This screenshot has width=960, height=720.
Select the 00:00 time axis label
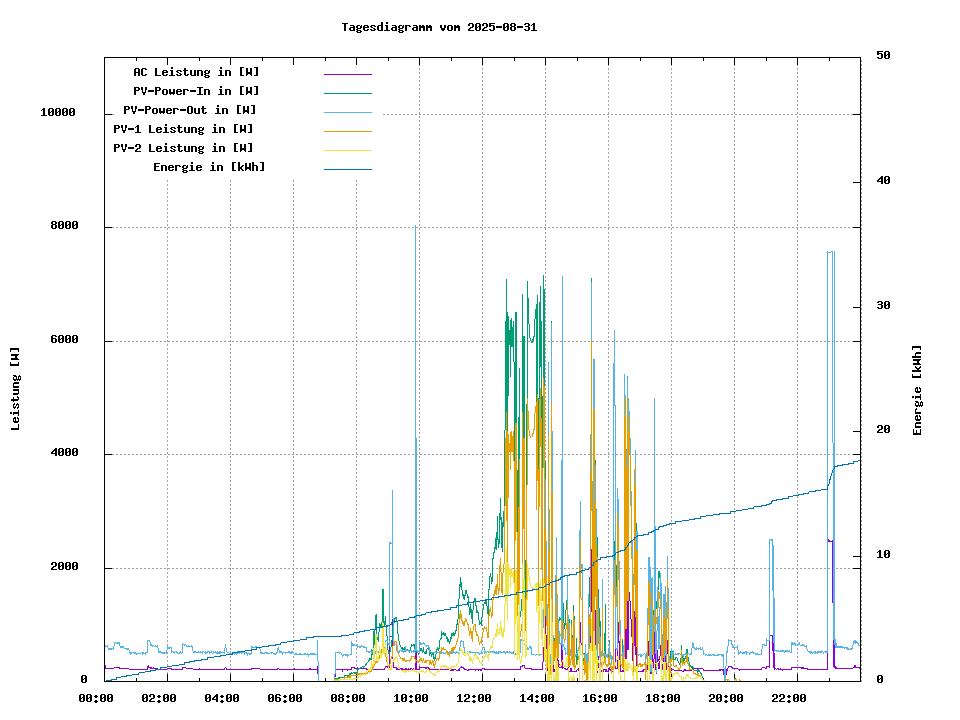(x=96, y=698)
